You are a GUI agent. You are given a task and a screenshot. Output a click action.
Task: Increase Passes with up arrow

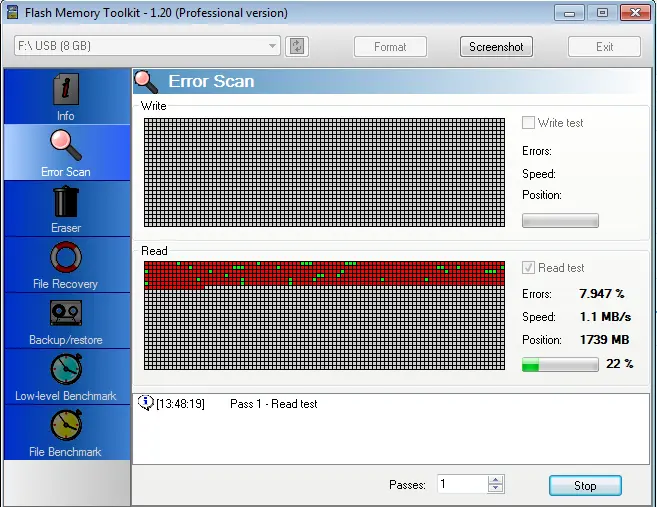click(x=496, y=480)
